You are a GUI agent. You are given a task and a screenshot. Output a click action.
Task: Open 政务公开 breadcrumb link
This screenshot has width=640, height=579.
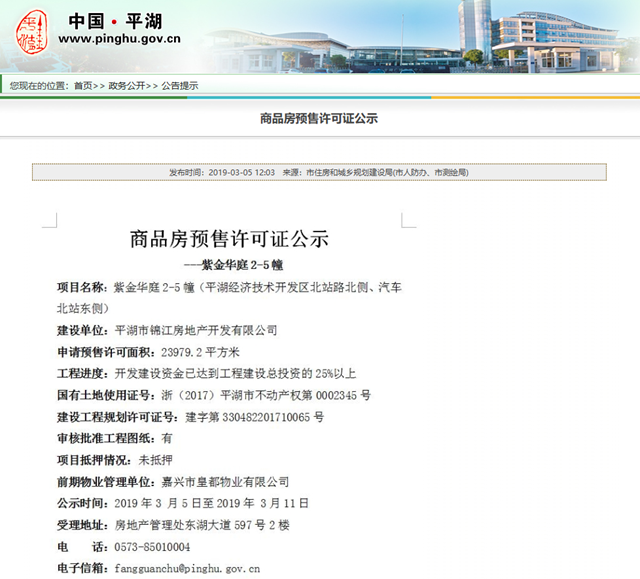click(x=127, y=86)
